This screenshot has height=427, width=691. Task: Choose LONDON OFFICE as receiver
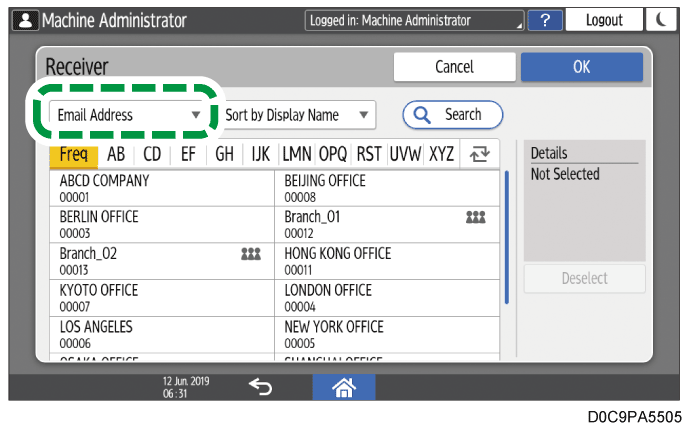[x=386, y=297]
